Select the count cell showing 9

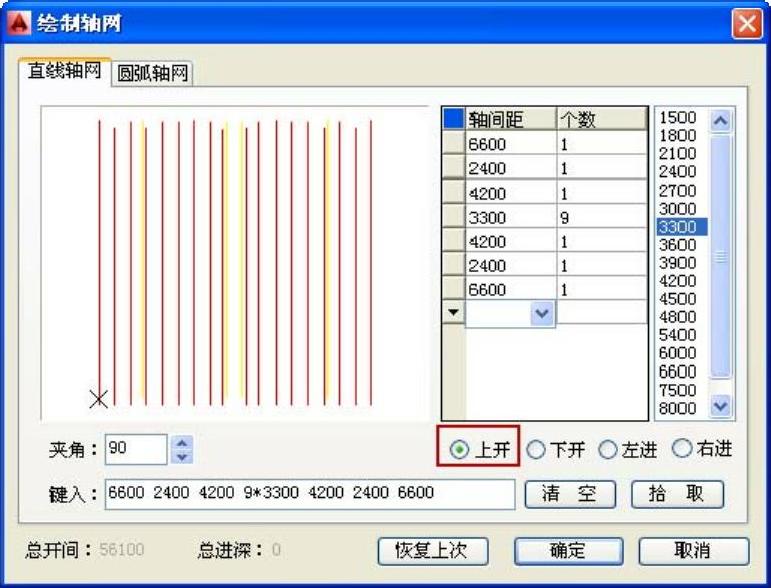point(602,217)
